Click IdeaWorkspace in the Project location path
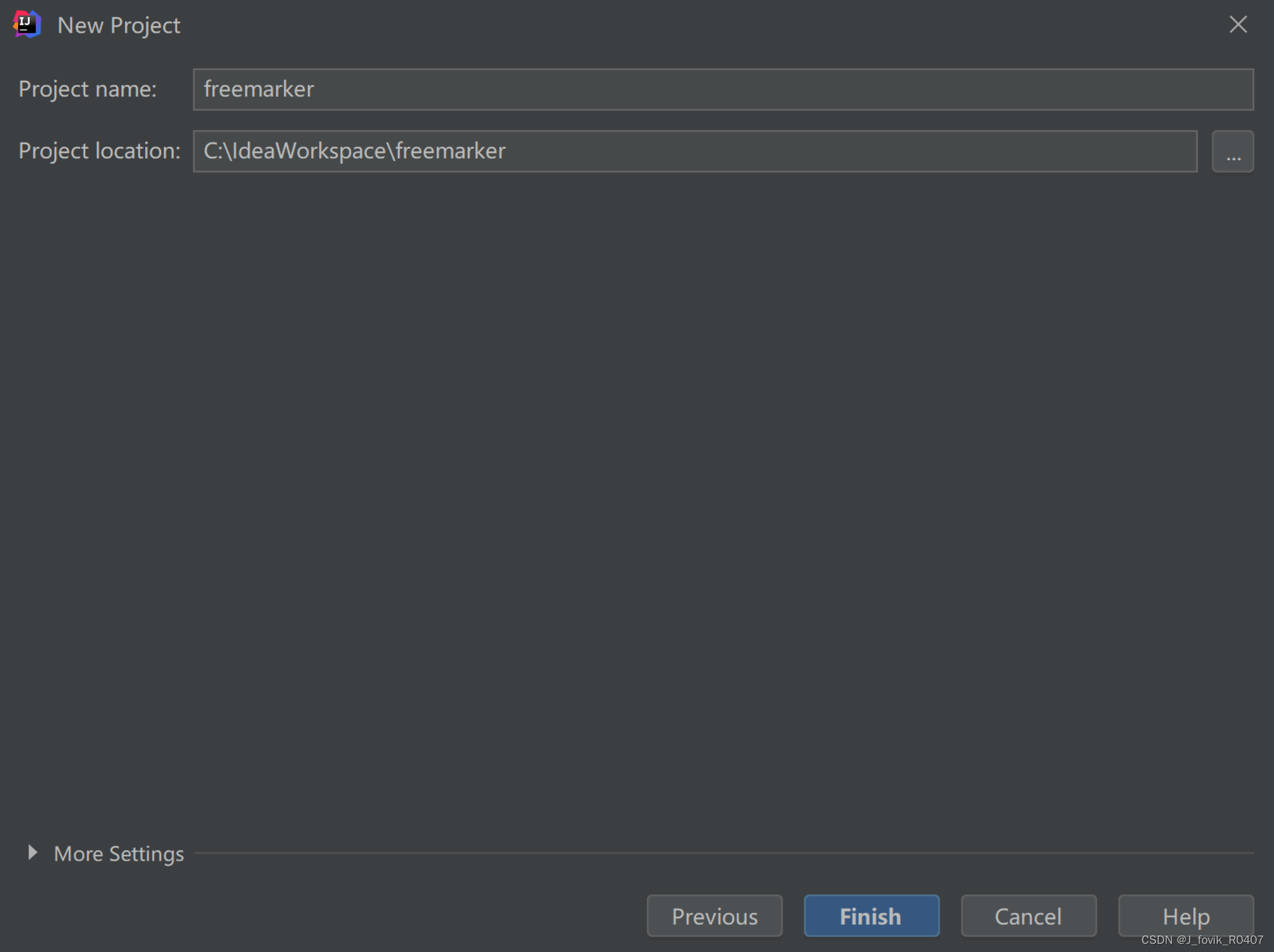The width and height of the screenshot is (1274, 952). 309,151
